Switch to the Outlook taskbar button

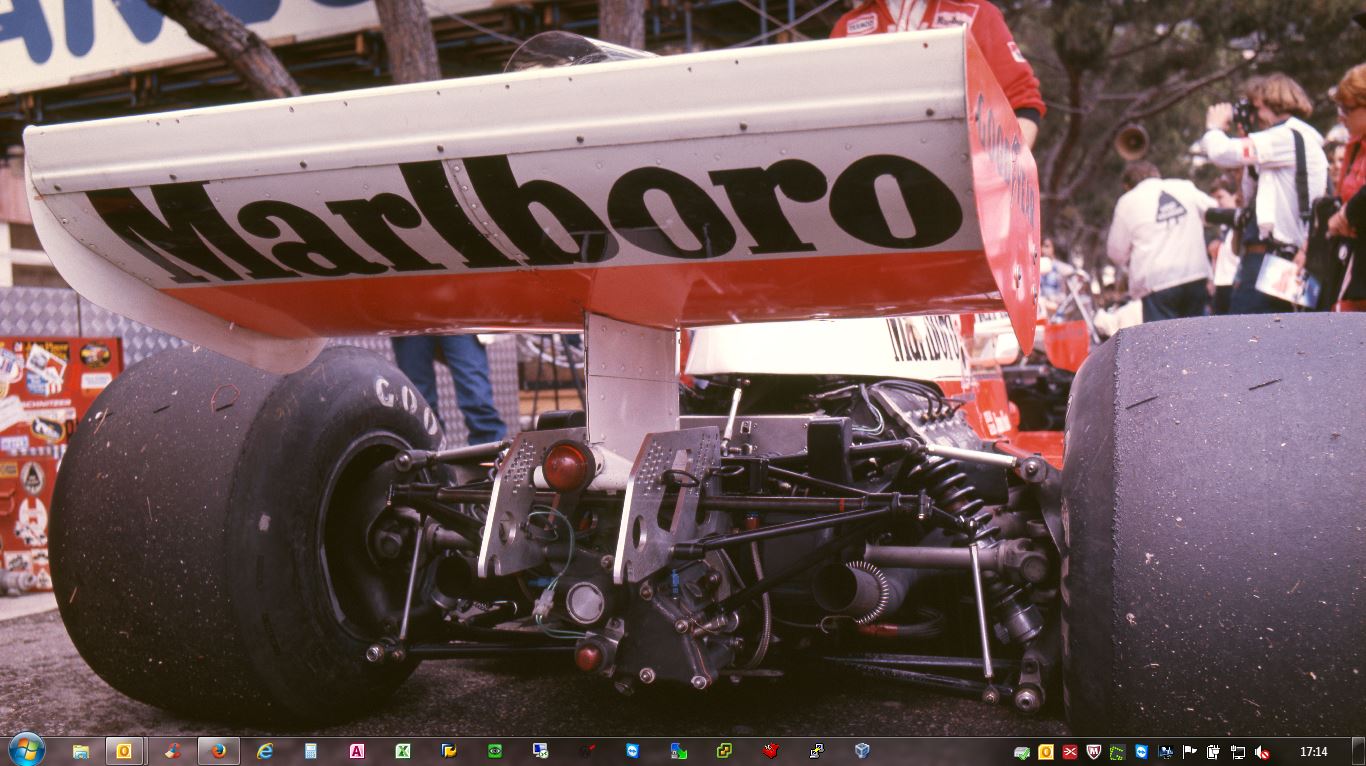(125, 751)
